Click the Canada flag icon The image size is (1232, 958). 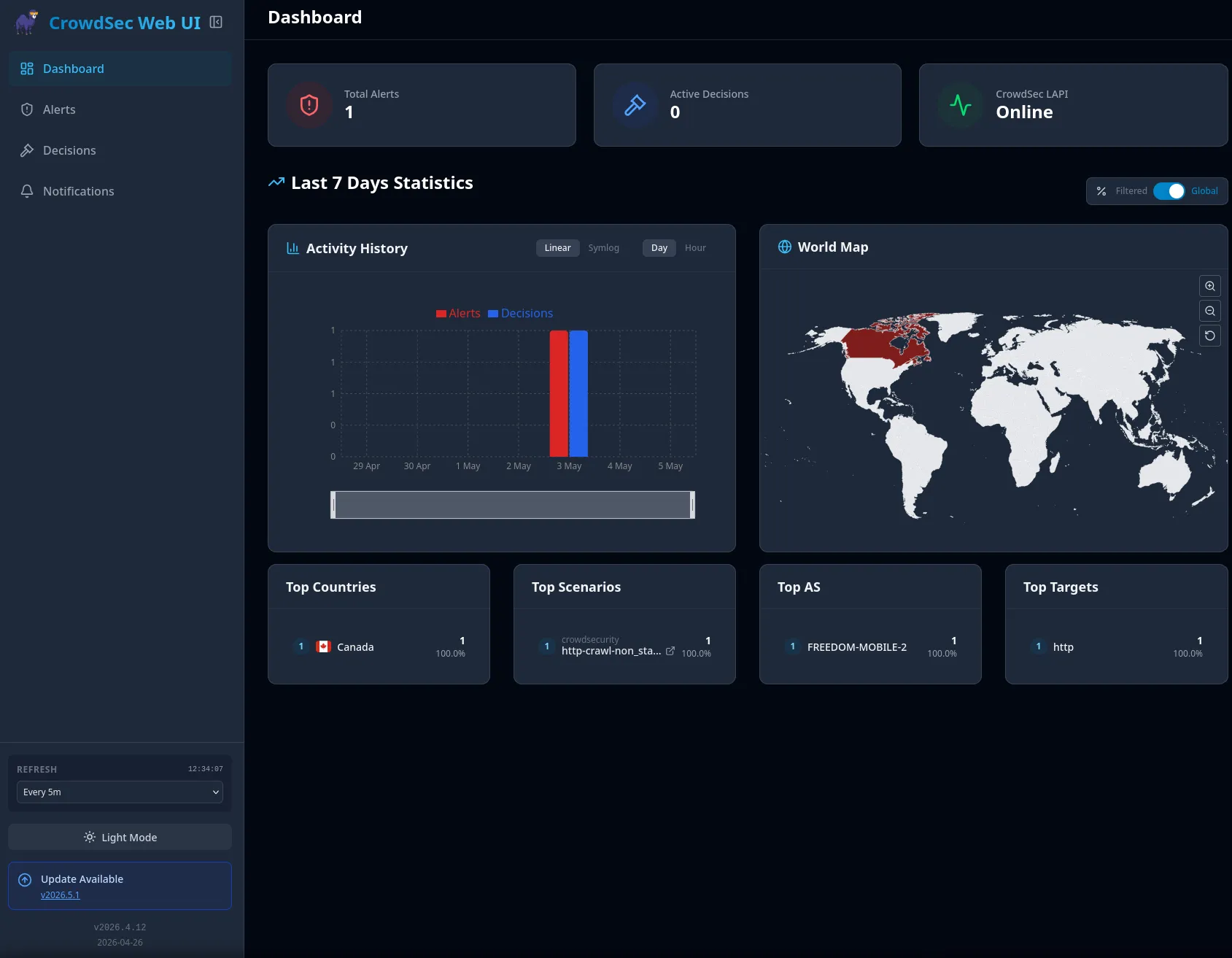coord(323,646)
